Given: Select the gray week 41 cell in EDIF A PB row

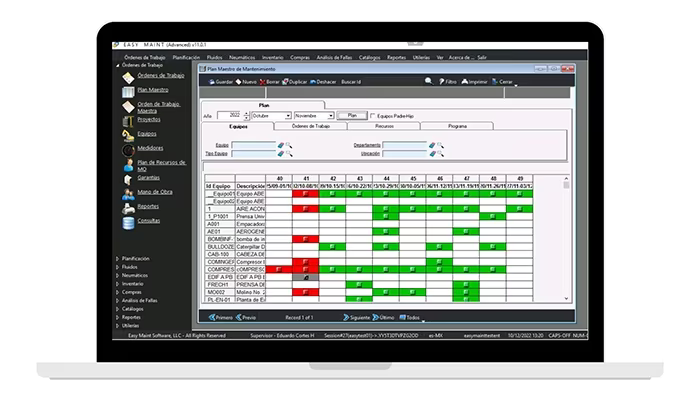Looking at the screenshot, I should 306,277.
